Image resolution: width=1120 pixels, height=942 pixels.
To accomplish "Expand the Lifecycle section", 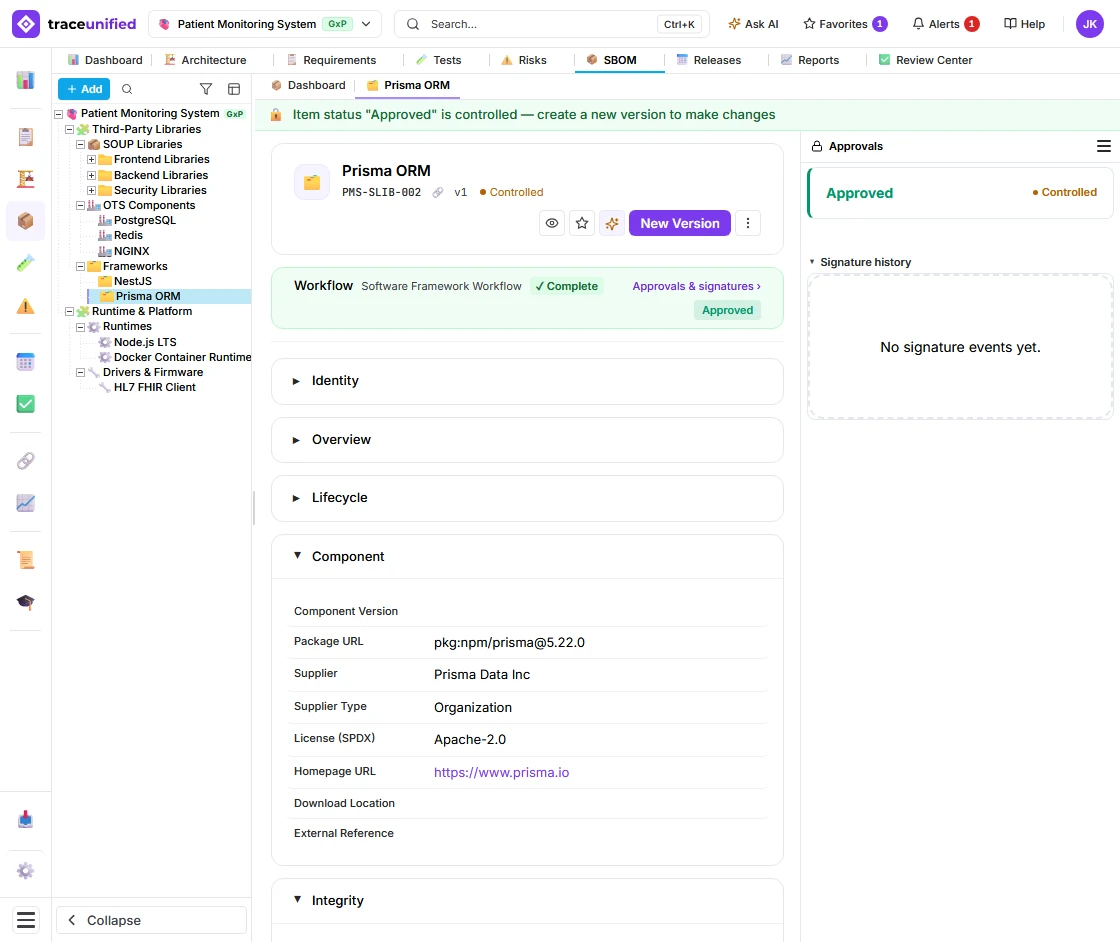I will tap(527, 498).
